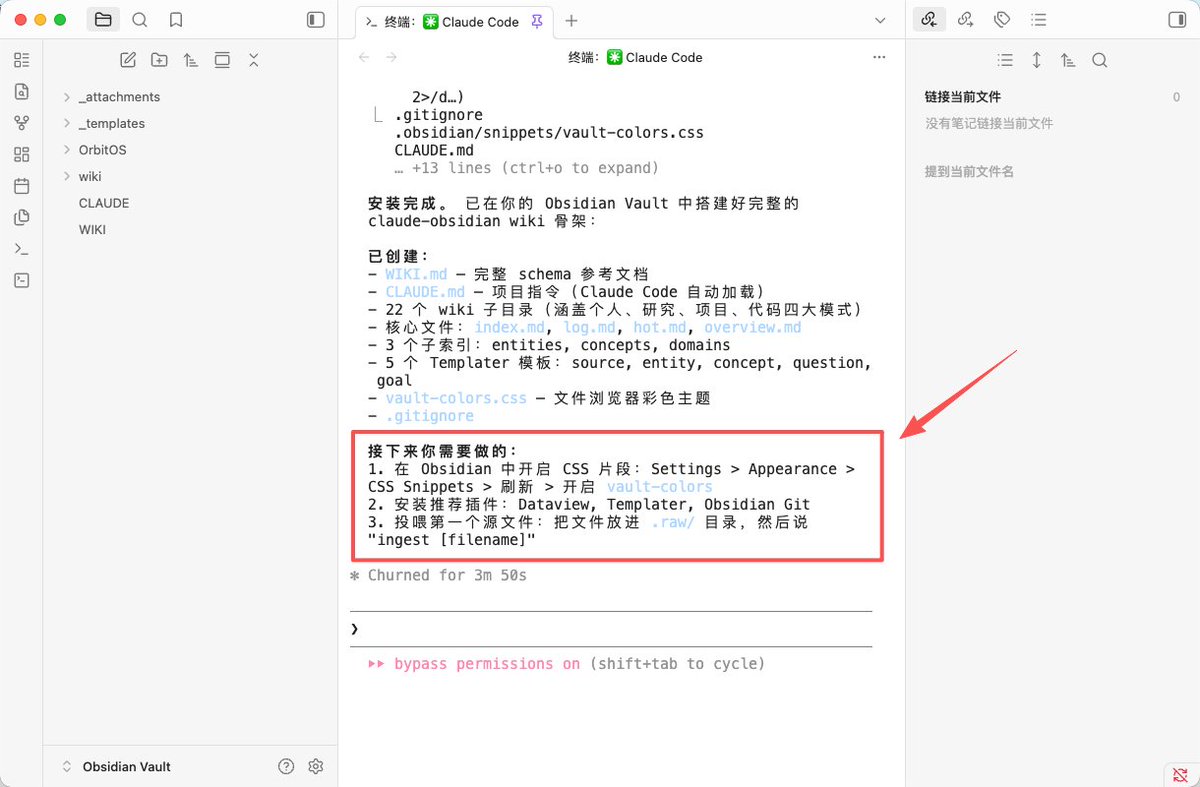Image resolution: width=1200 pixels, height=787 pixels.
Task: Switch to the outgoing links tab
Action: tap(965, 20)
